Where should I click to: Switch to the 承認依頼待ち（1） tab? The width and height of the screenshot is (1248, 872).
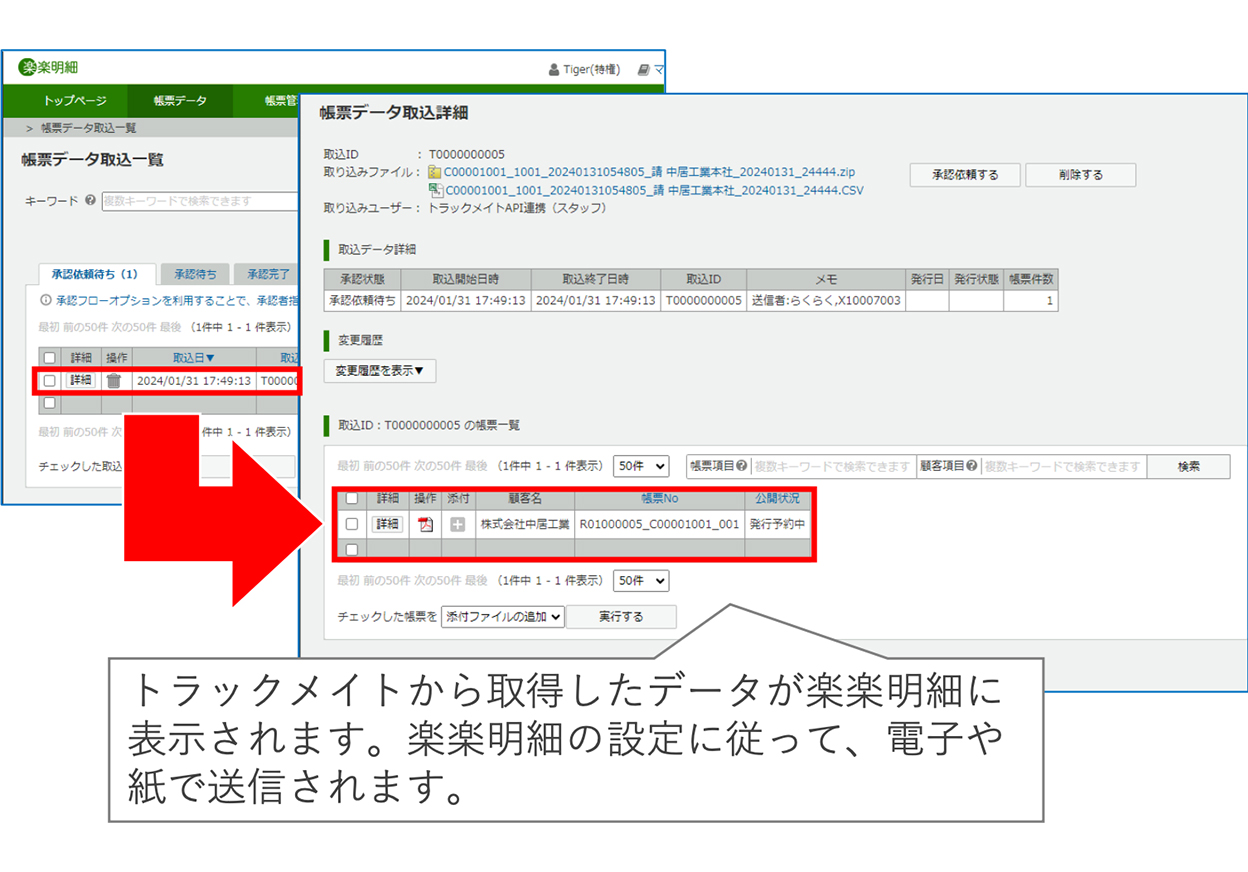96,274
